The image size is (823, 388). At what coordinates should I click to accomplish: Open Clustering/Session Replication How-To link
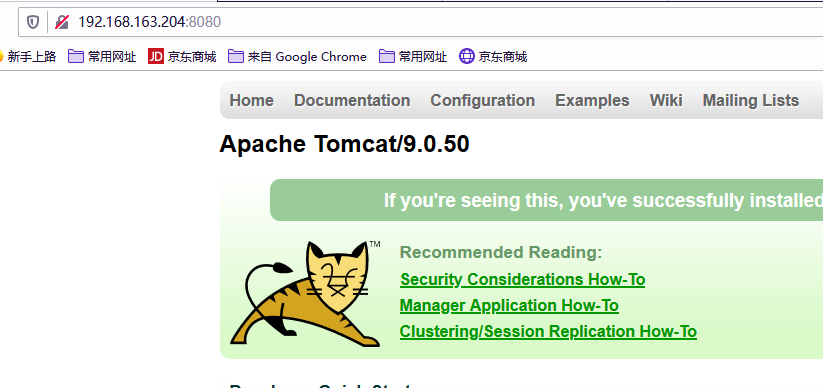(548, 332)
